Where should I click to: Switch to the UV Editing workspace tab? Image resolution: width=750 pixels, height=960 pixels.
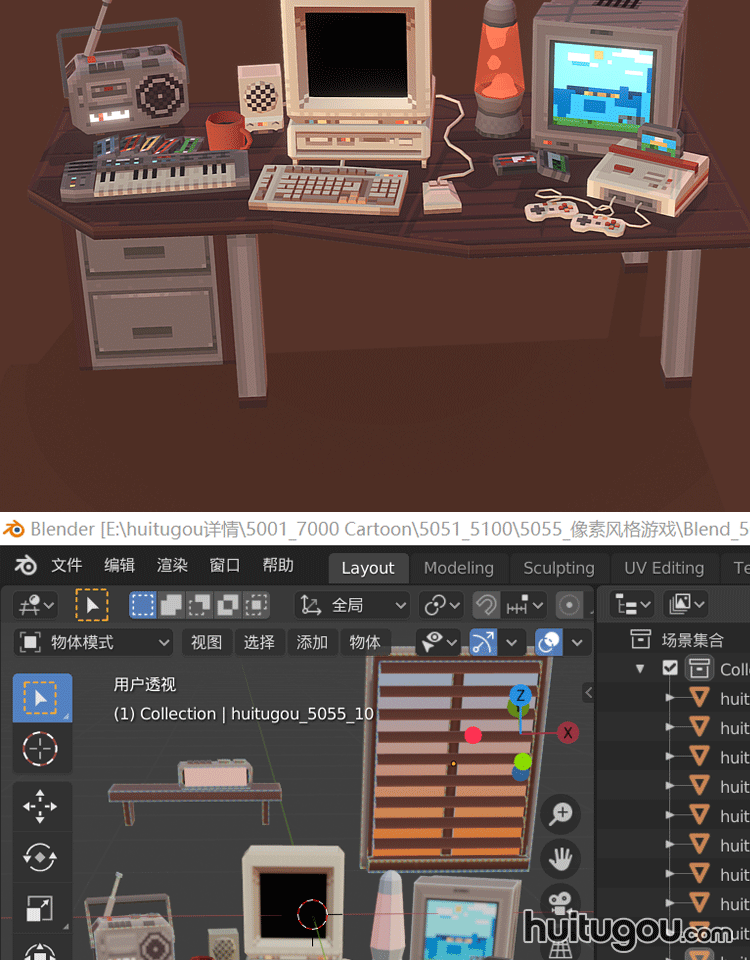tap(664, 568)
